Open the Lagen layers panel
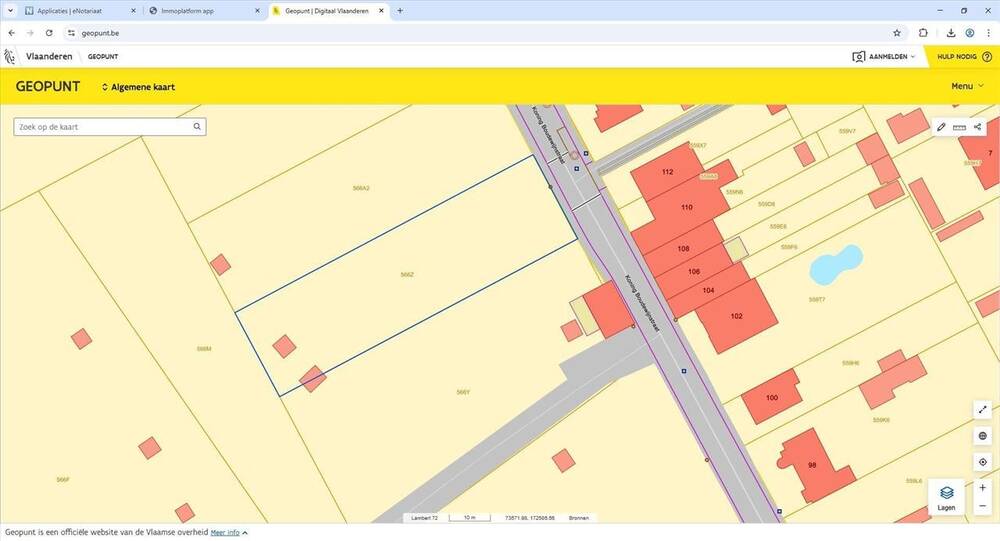1000x541 pixels. coord(946,497)
